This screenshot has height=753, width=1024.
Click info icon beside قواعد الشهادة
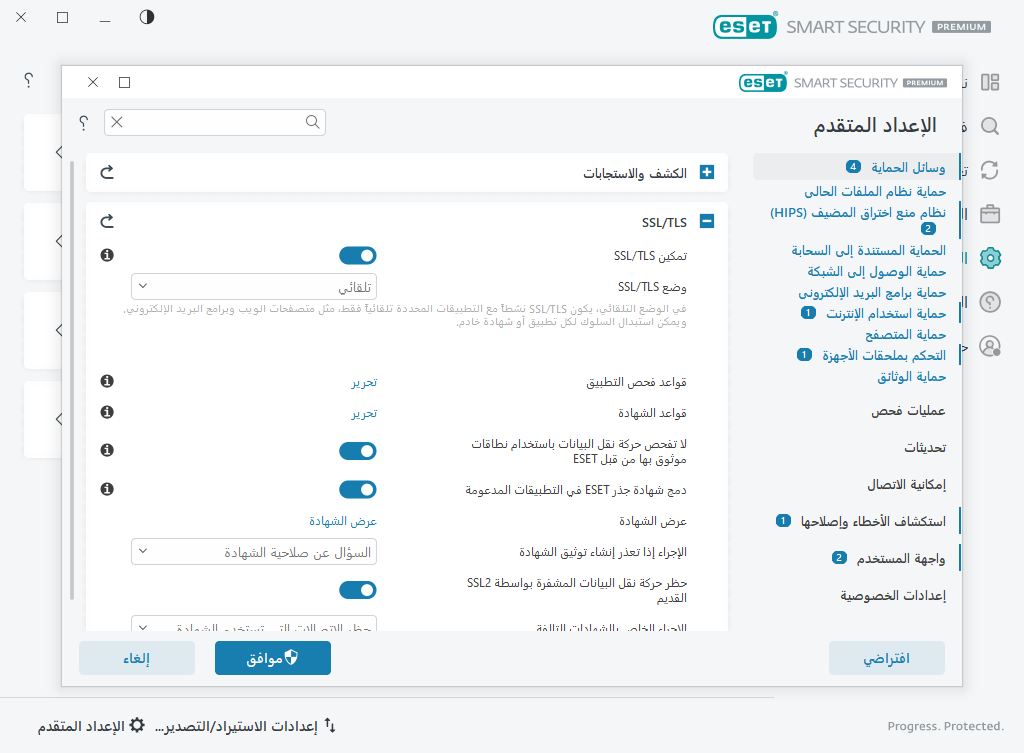108,412
